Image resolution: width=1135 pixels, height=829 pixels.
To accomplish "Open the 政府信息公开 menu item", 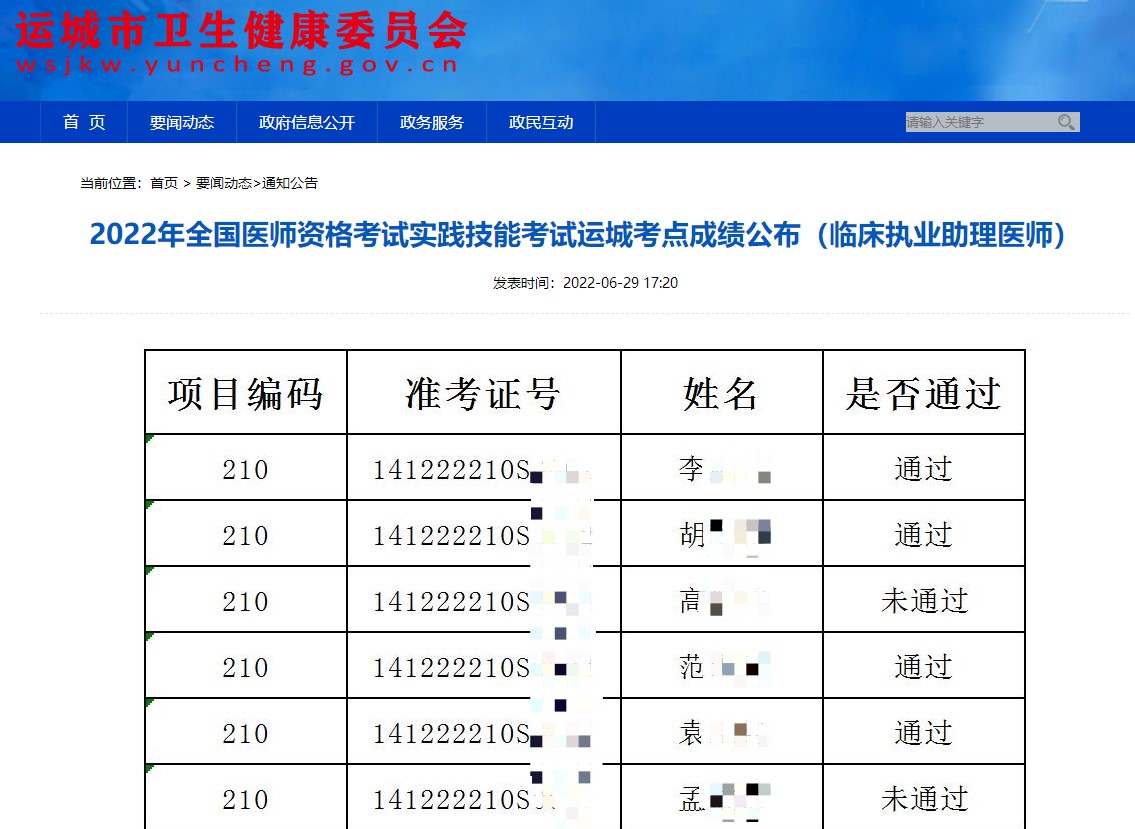I will [307, 122].
